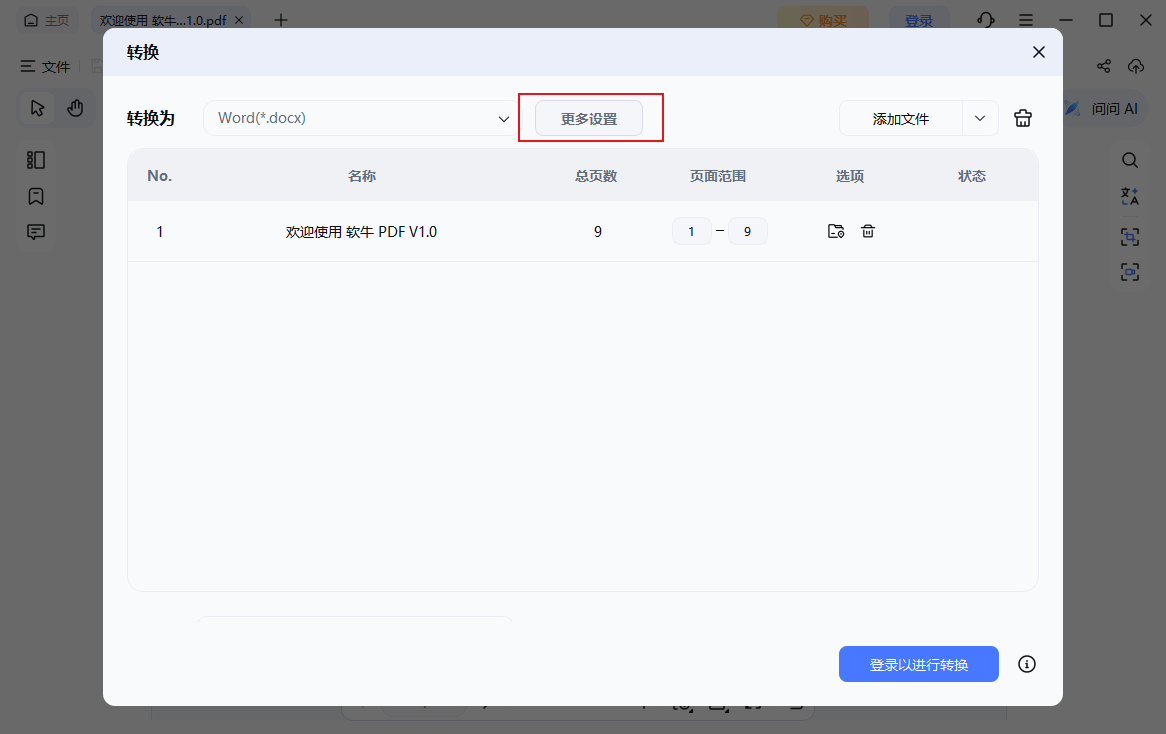Click the 添加文件 button

coord(901,118)
